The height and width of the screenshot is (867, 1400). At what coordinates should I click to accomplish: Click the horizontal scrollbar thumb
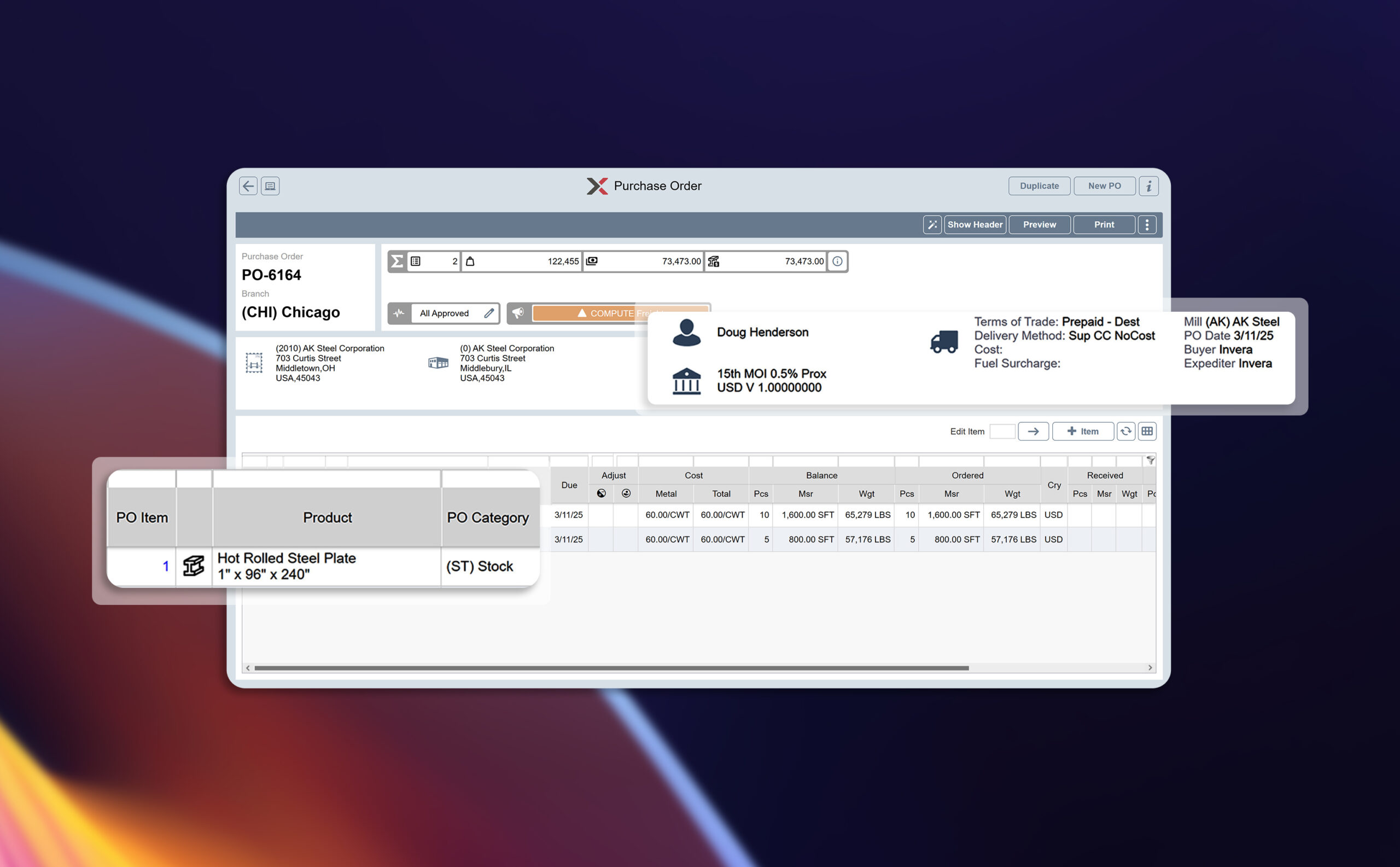611,668
